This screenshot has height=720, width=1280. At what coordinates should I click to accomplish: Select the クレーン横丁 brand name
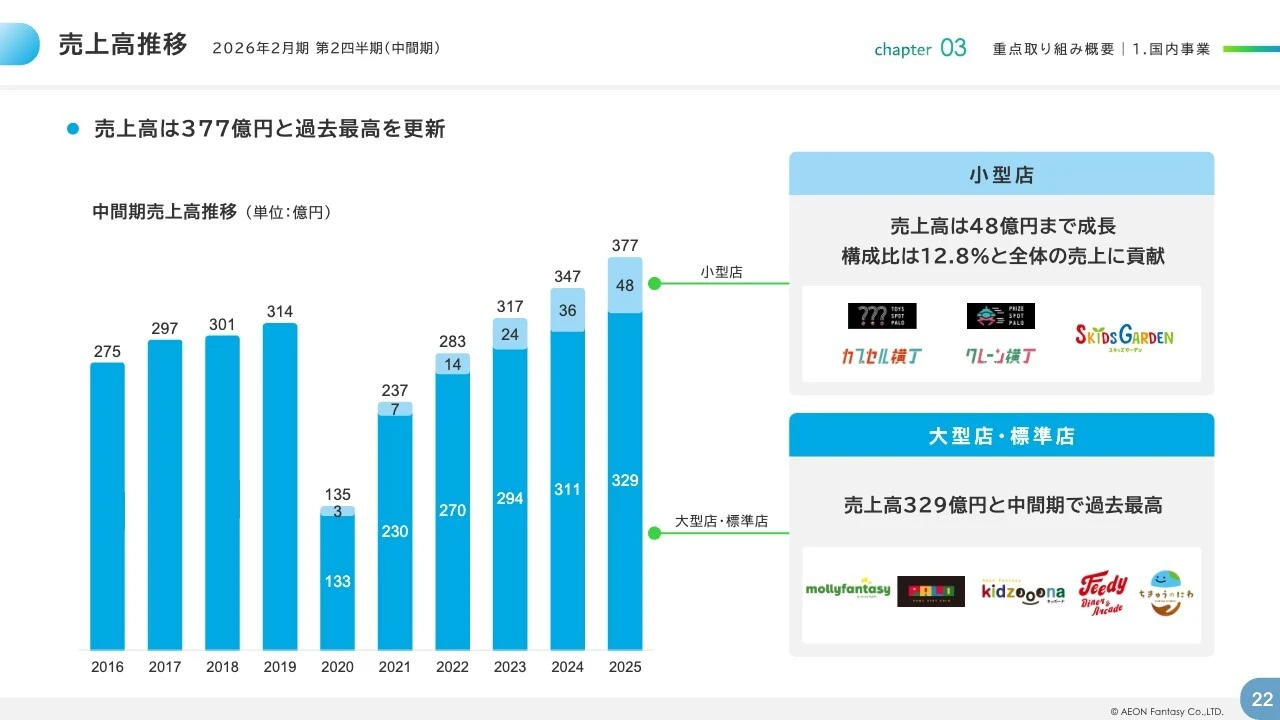coord(999,355)
